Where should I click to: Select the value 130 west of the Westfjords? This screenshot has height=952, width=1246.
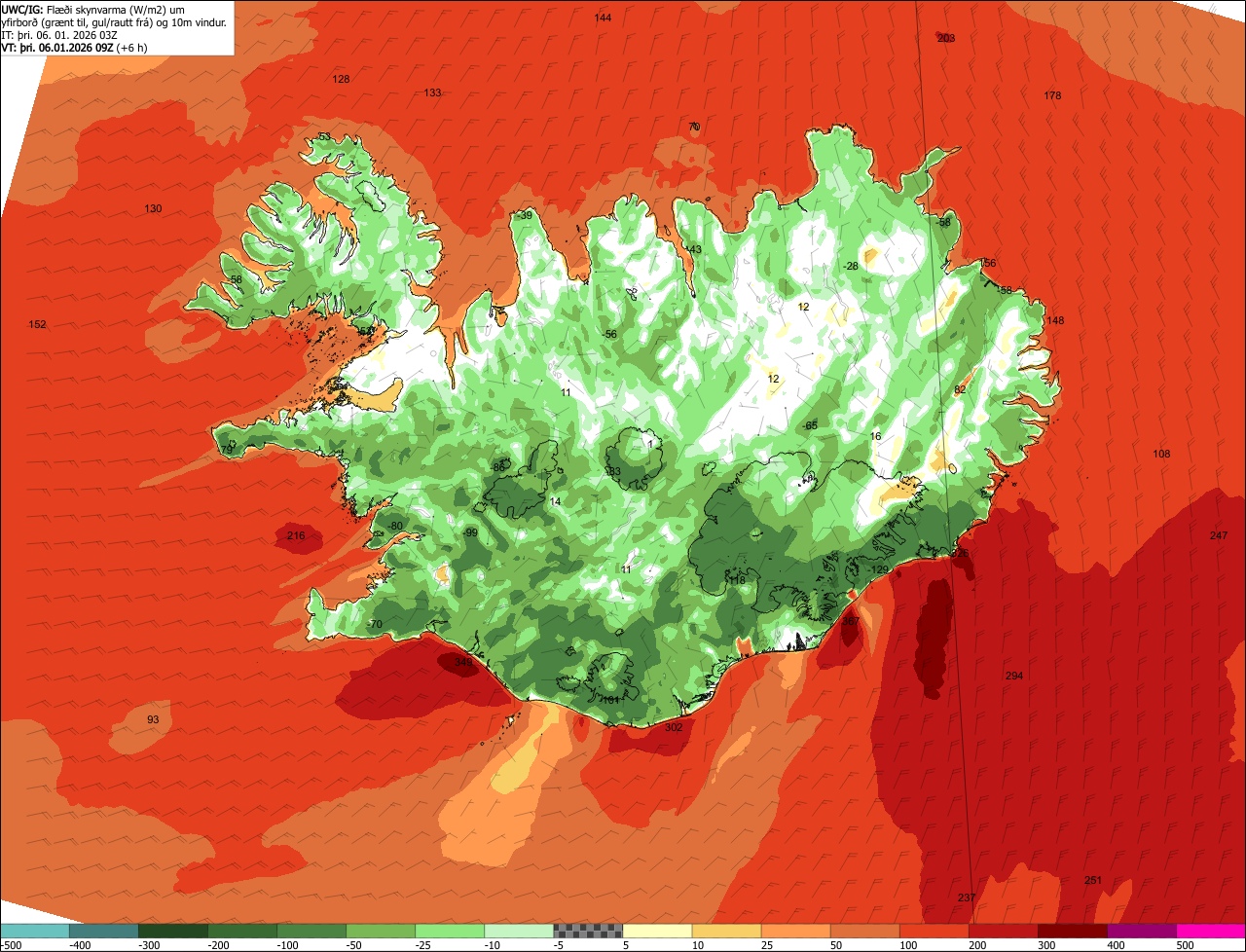153,209
